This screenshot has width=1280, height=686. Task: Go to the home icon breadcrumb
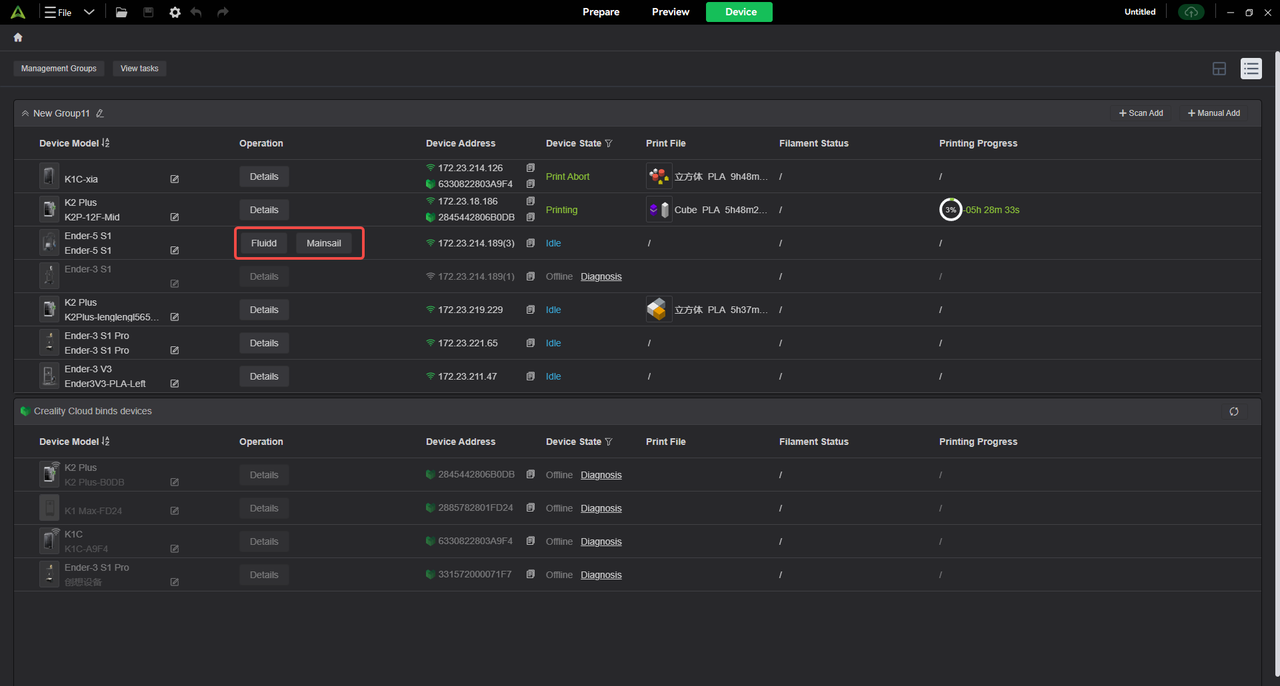(18, 37)
